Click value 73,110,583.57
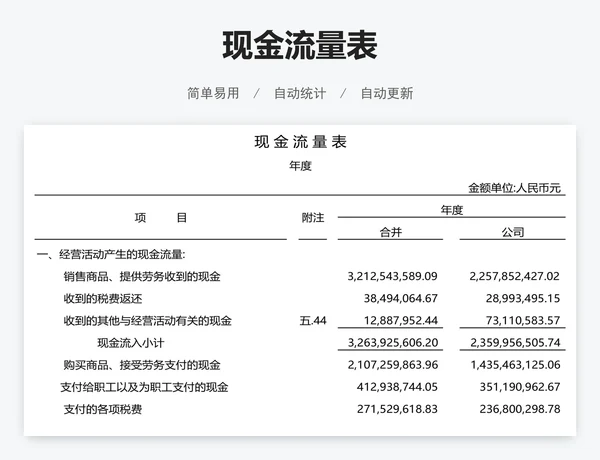This screenshot has width=600, height=460. point(523,321)
